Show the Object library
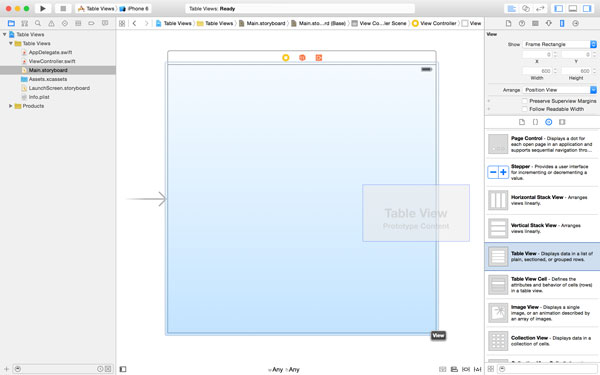The image size is (600, 375). click(548, 122)
